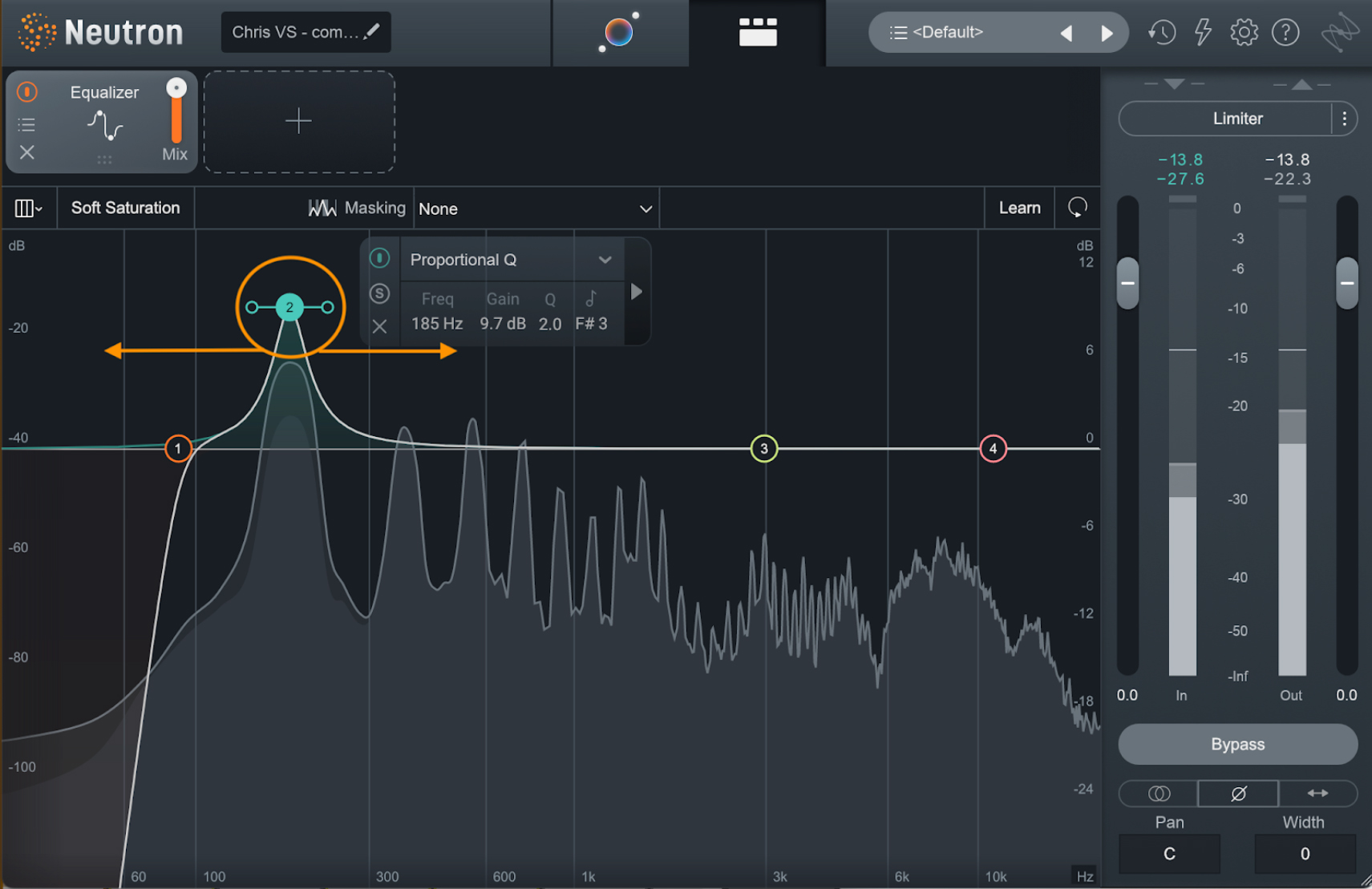Switch to the module detail view tab
The height and width of the screenshot is (889, 1372).
click(x=758, y=32)
